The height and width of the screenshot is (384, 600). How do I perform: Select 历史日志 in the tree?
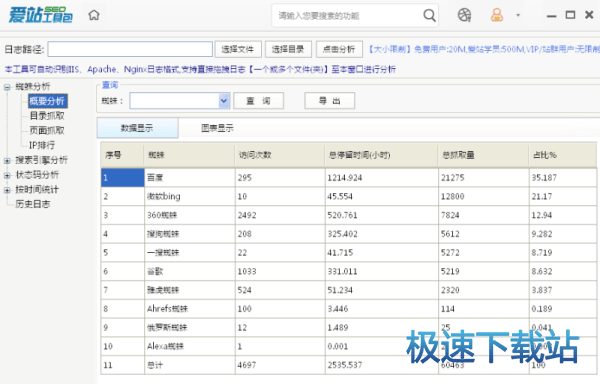click(x=33, y=204)
